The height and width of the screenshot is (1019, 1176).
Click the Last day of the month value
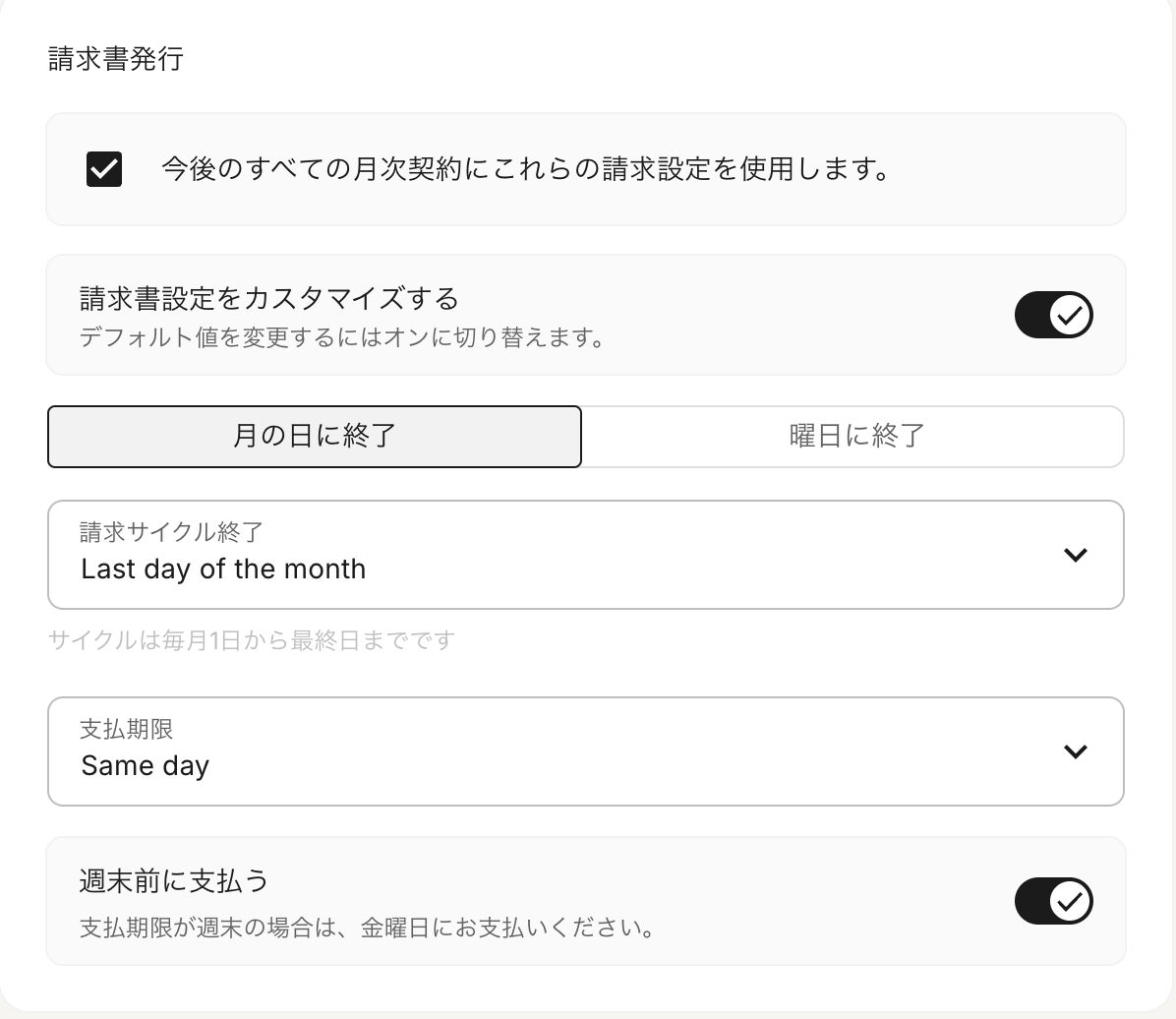(x=223, y=569)
